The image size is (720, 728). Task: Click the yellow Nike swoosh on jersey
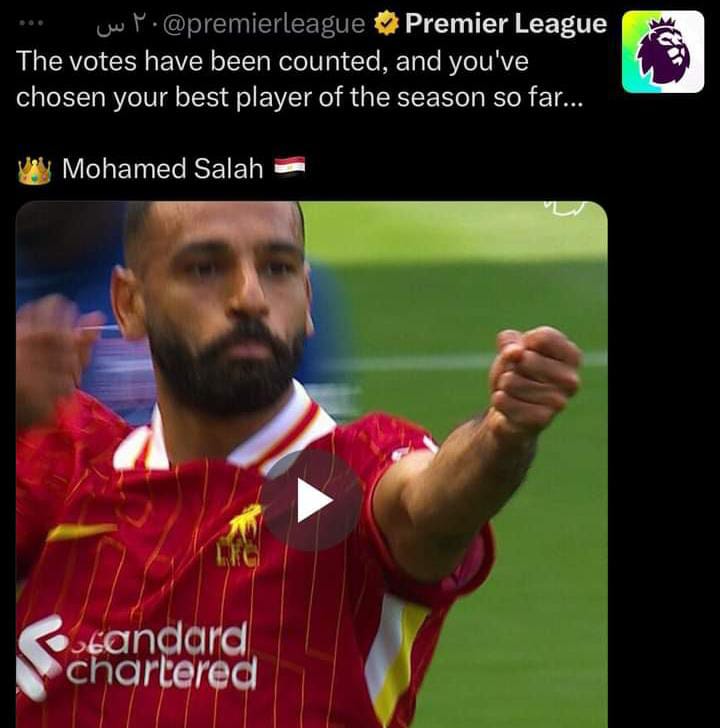click(x=81, y=531)
